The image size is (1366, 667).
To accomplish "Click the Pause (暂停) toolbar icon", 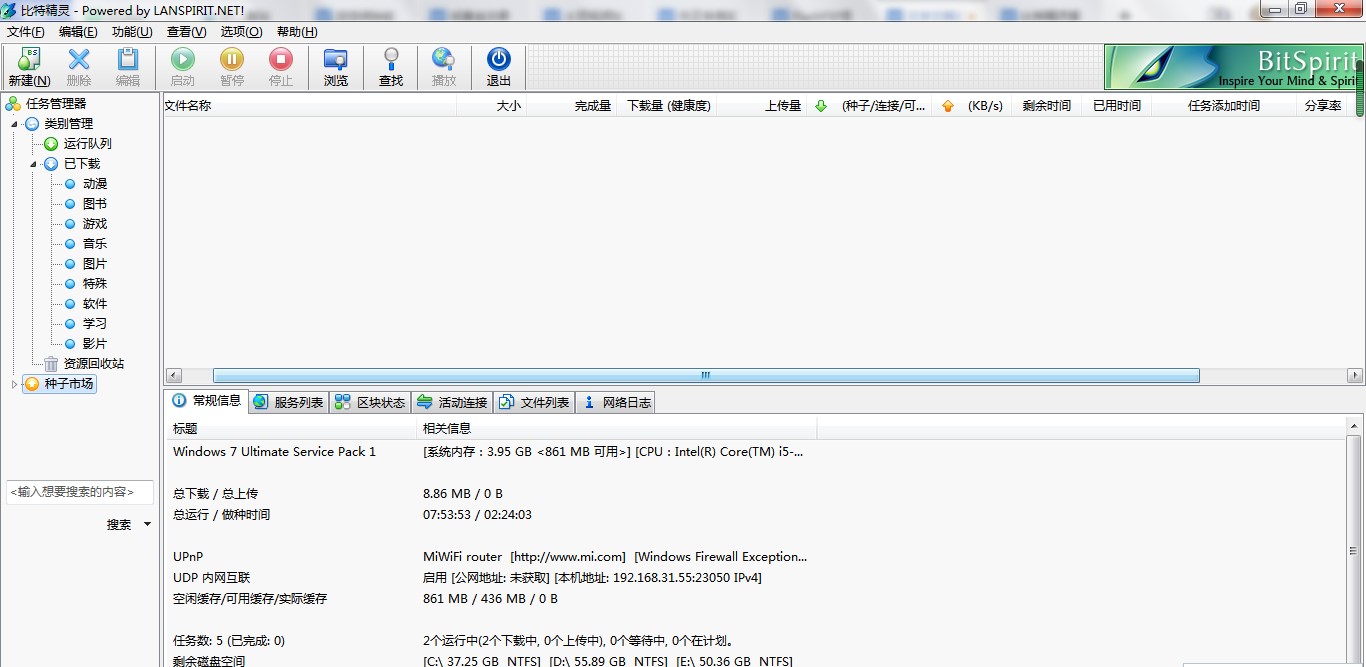I will pyautogui.click(x=232, y=60).
